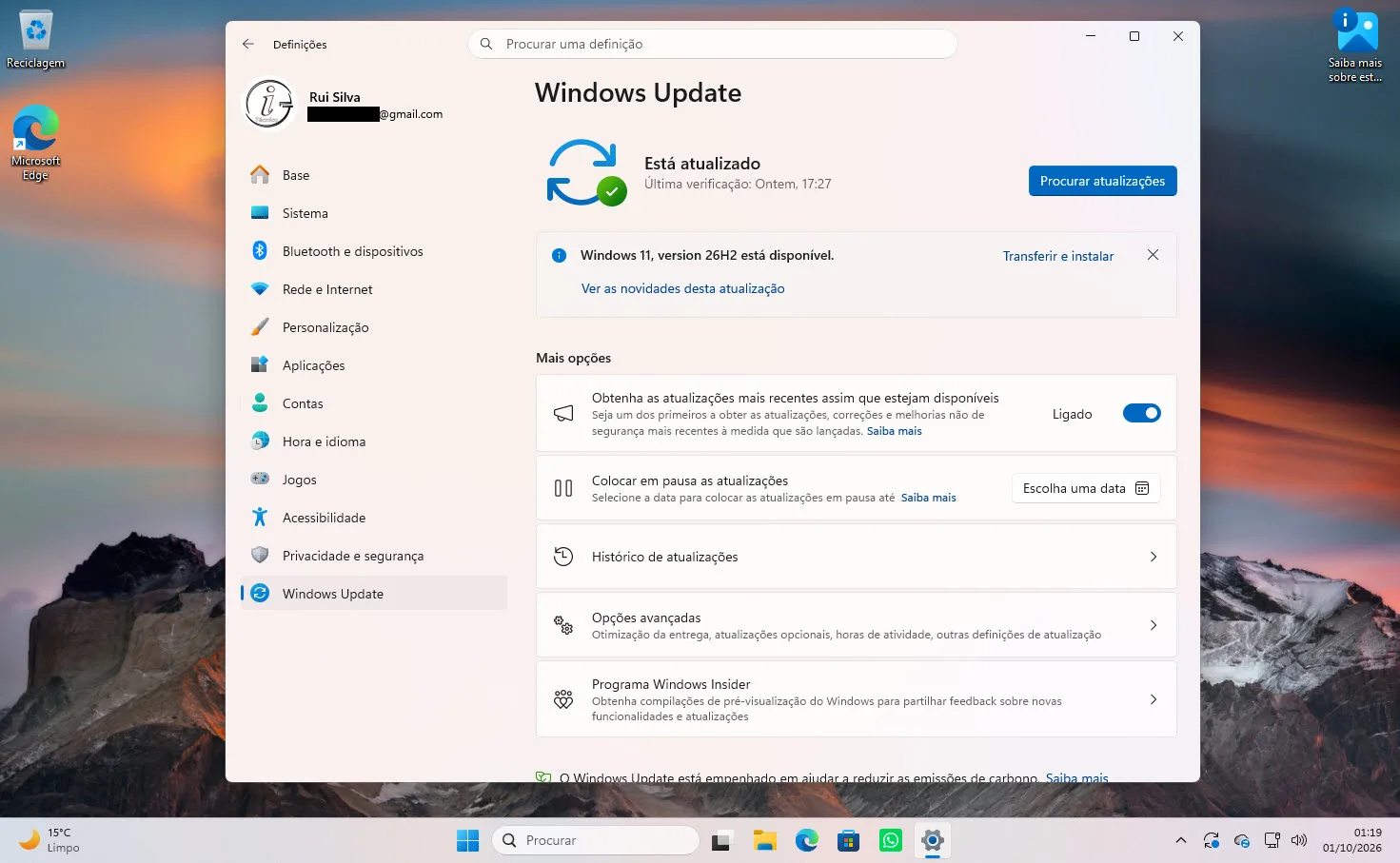Select 'Base' in the sidebar
Image resolution: width=1400 pixels, height=863 pixels.
point(374,175)
